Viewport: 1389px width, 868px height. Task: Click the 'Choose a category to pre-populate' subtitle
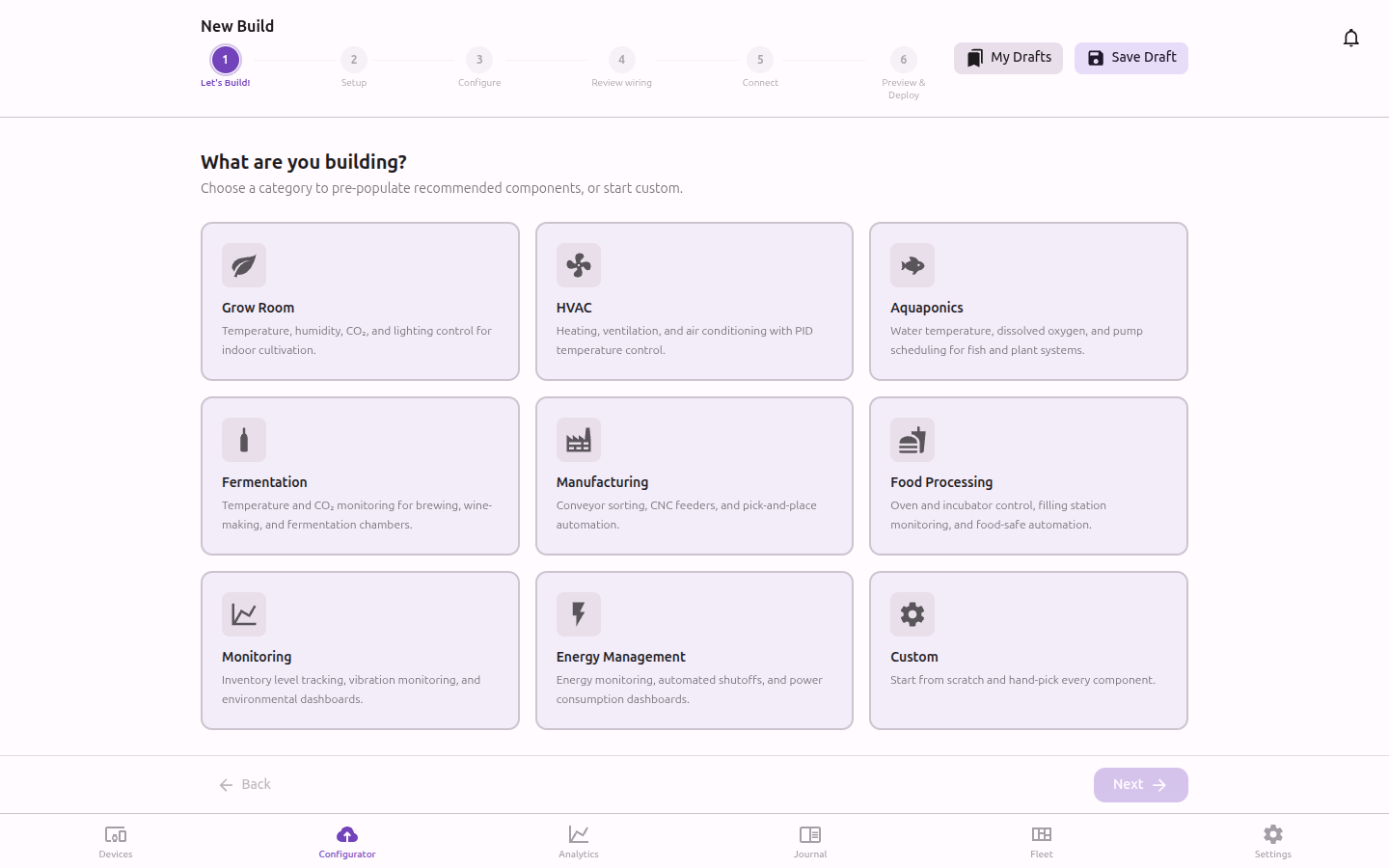(x=442, y=188)
